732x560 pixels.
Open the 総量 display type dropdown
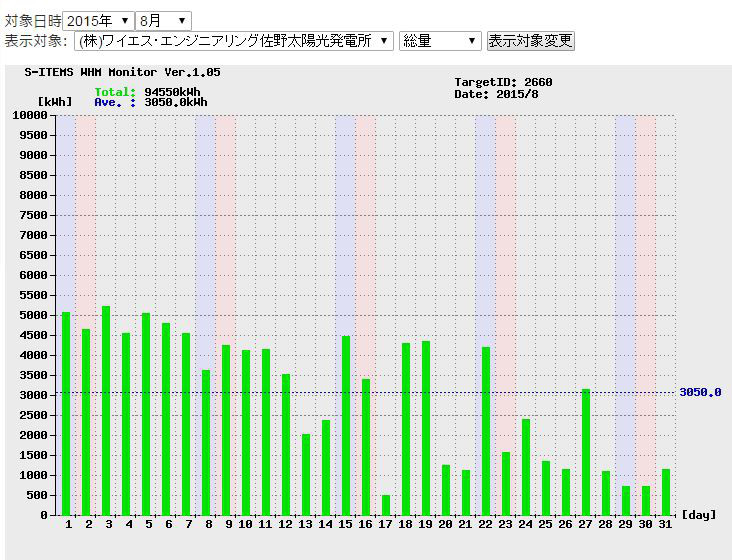coord(440,41)
